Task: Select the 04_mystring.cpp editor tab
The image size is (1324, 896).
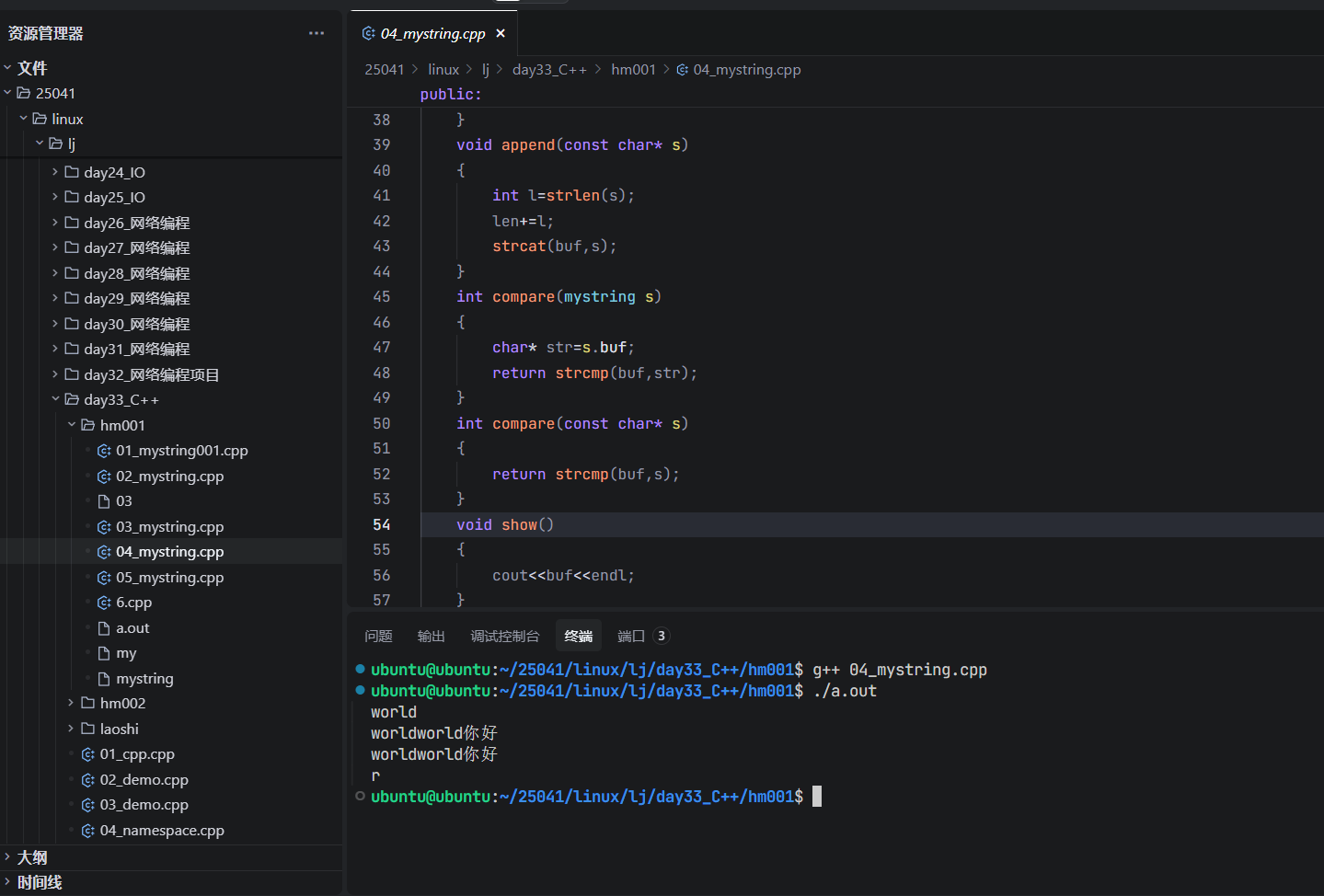Action: 432,33
